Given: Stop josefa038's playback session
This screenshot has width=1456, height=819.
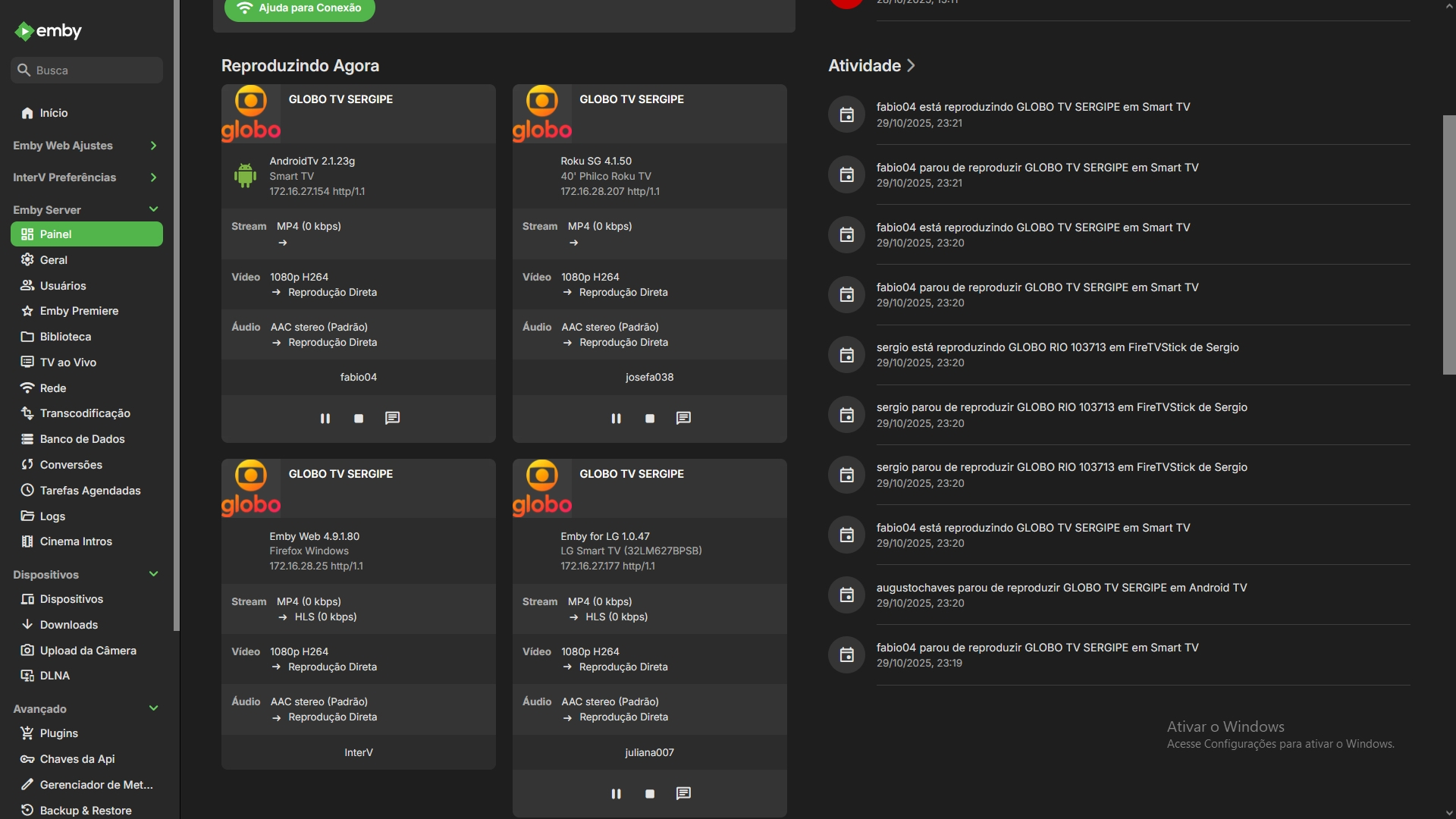Looking at the screenshot, I should click(x=650, y=419).
